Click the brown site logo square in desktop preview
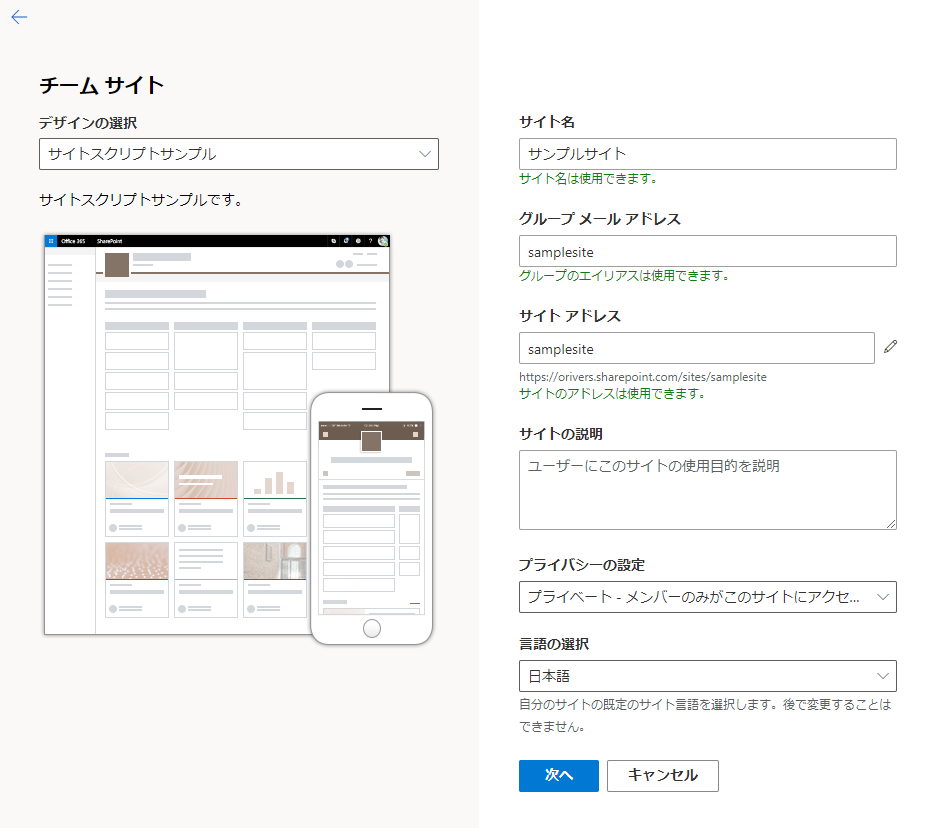This screenshot has height=828, width=934. tap(117, 264)
